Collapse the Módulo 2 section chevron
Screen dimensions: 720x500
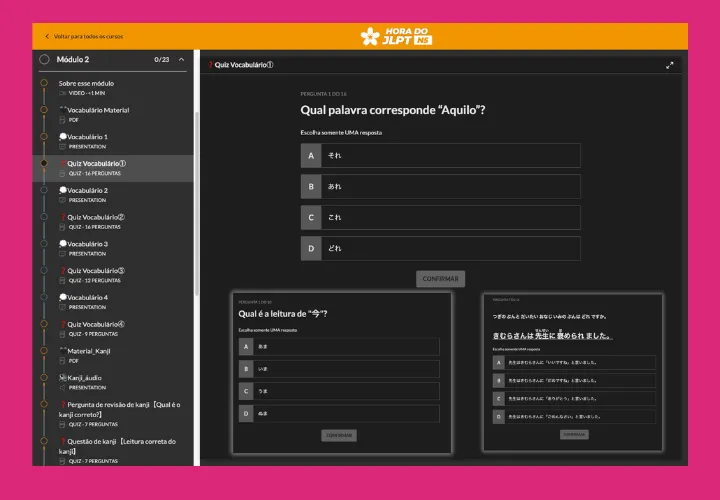point(181,60)
